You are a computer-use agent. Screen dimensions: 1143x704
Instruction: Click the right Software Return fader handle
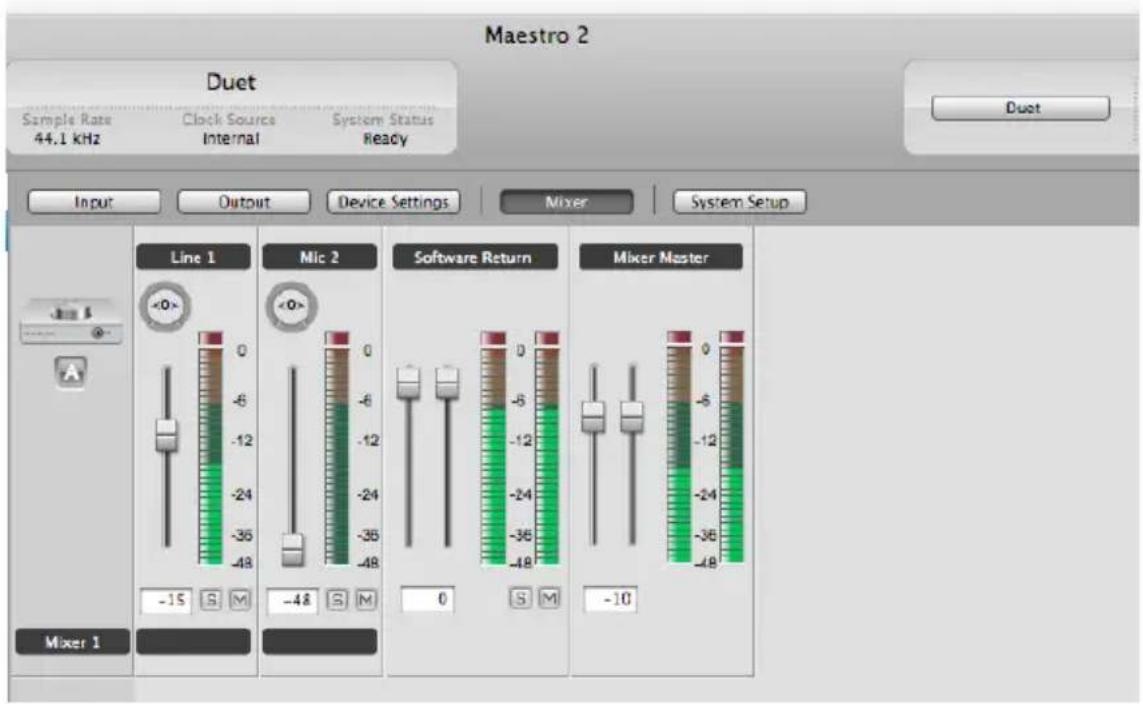(x=448, y=382)
